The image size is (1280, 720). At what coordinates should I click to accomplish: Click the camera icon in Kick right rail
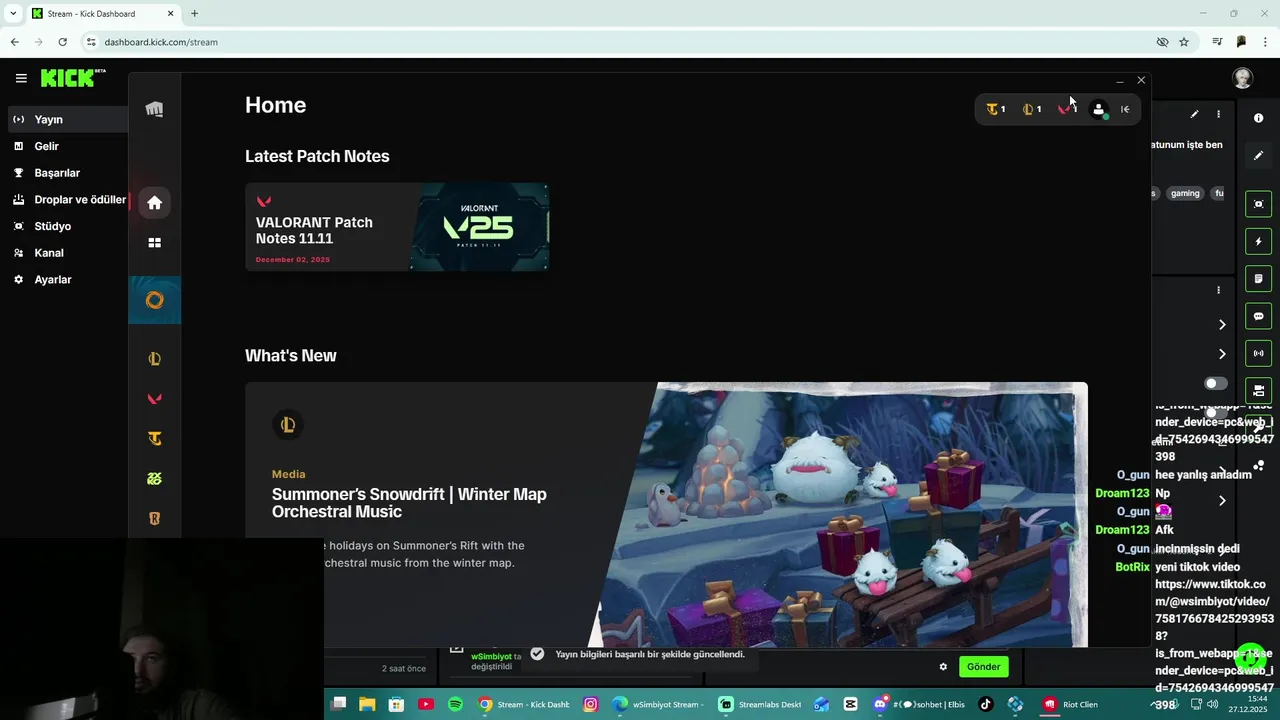[x=1258, y=390]
